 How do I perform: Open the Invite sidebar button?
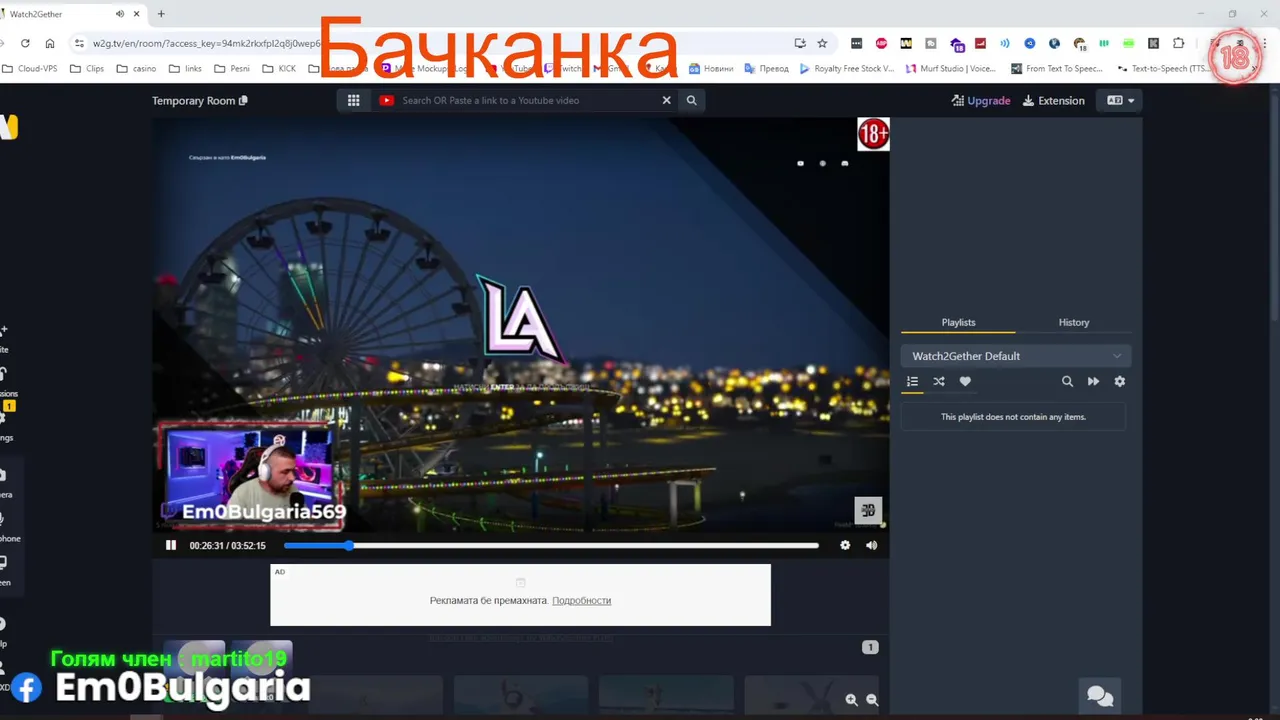coord(4,338)
